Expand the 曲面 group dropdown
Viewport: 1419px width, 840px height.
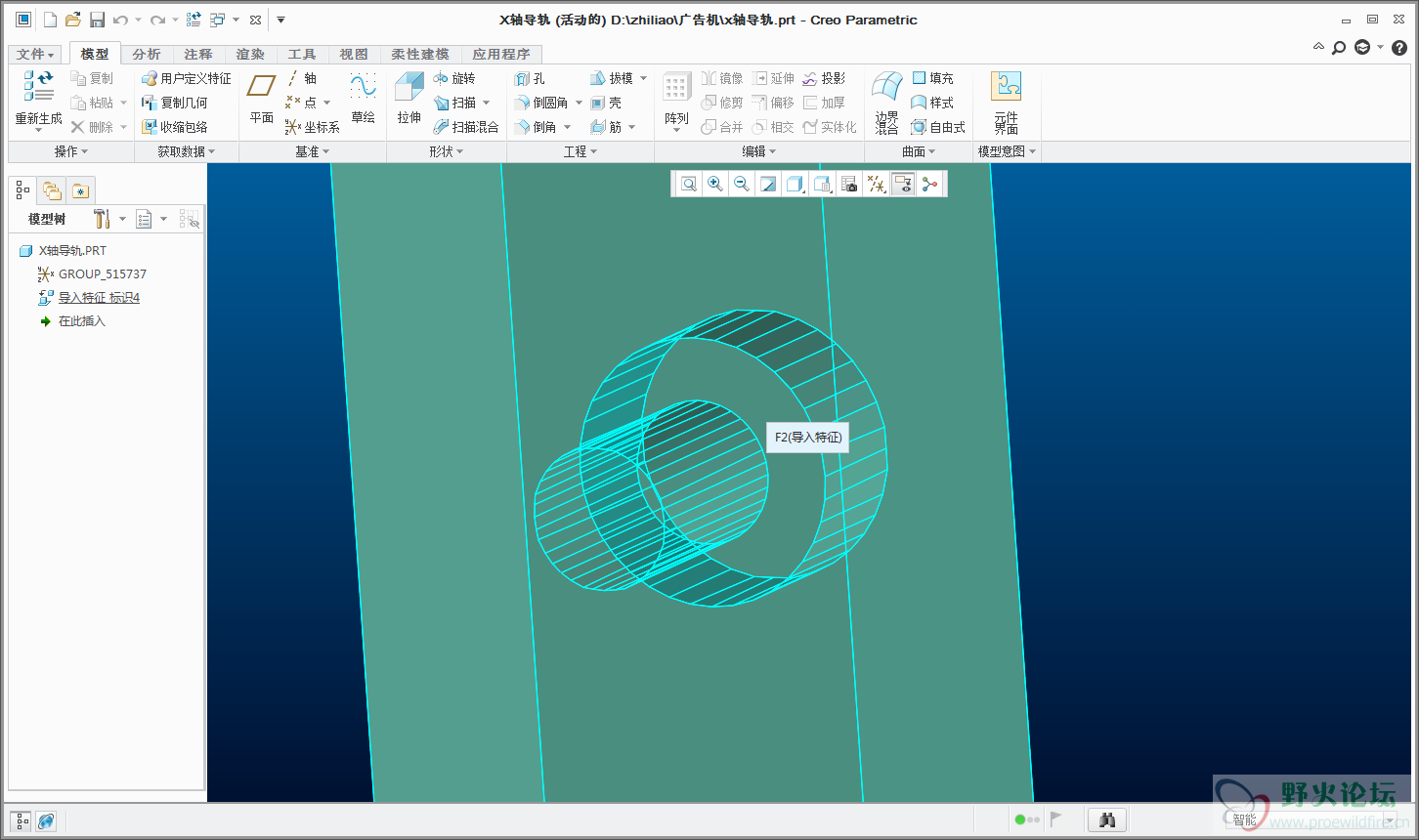[x=919, y=151]
